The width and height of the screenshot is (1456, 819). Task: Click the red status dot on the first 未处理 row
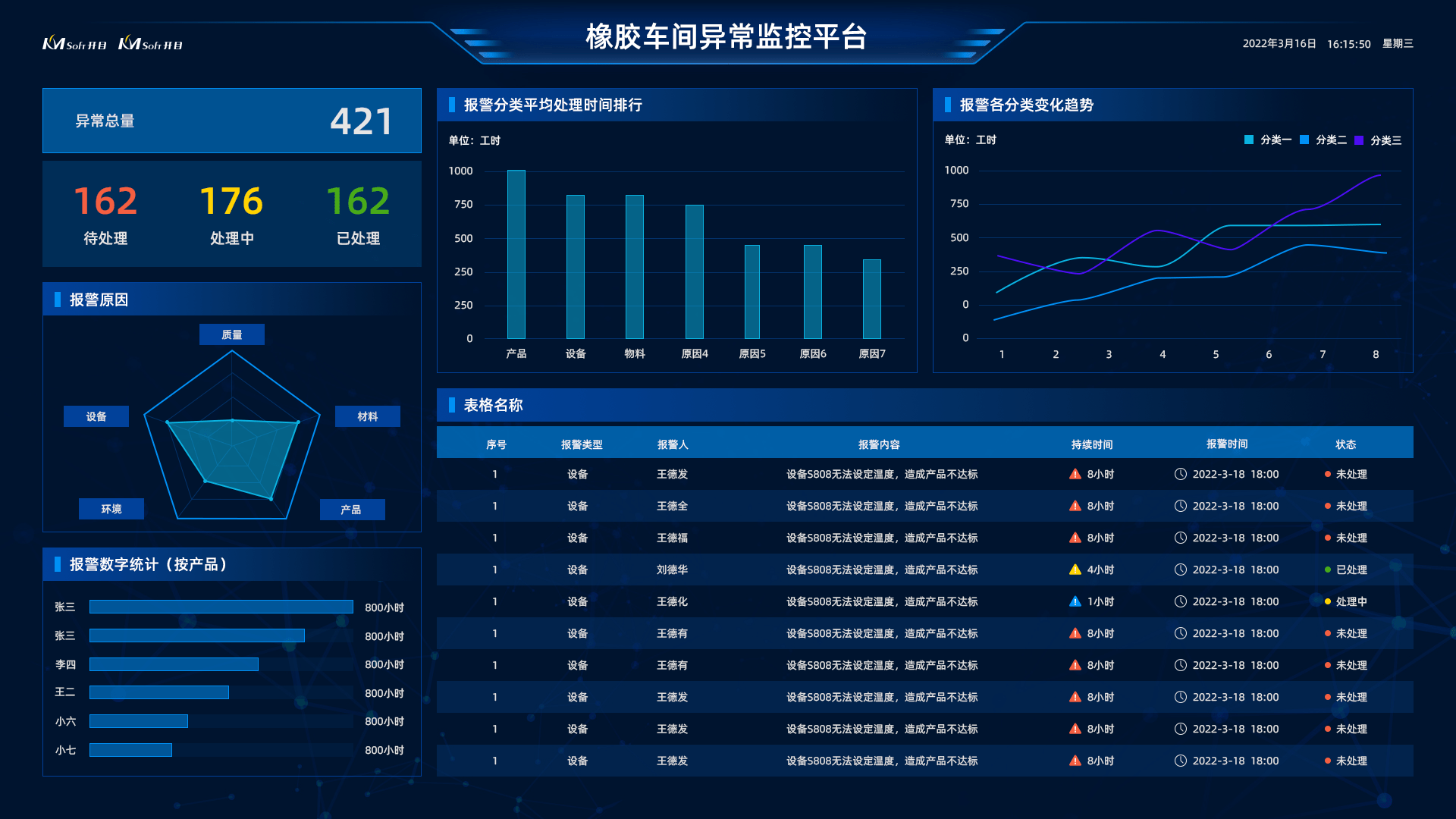1327,474
